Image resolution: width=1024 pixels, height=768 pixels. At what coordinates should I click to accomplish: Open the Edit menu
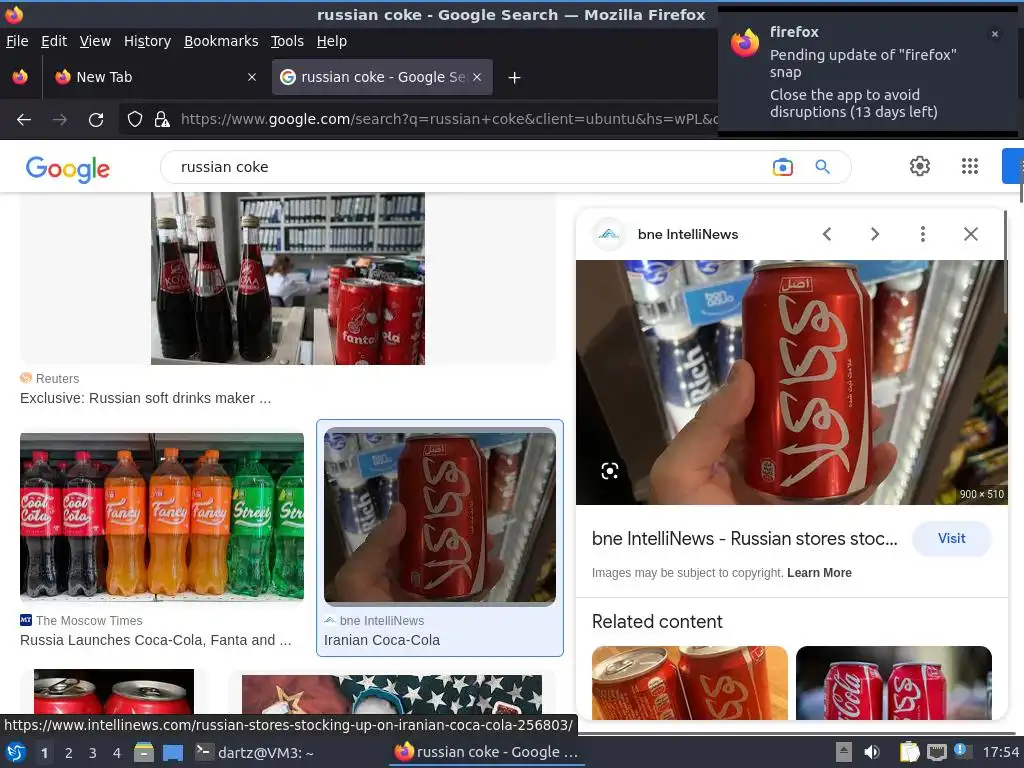point(54,41)
